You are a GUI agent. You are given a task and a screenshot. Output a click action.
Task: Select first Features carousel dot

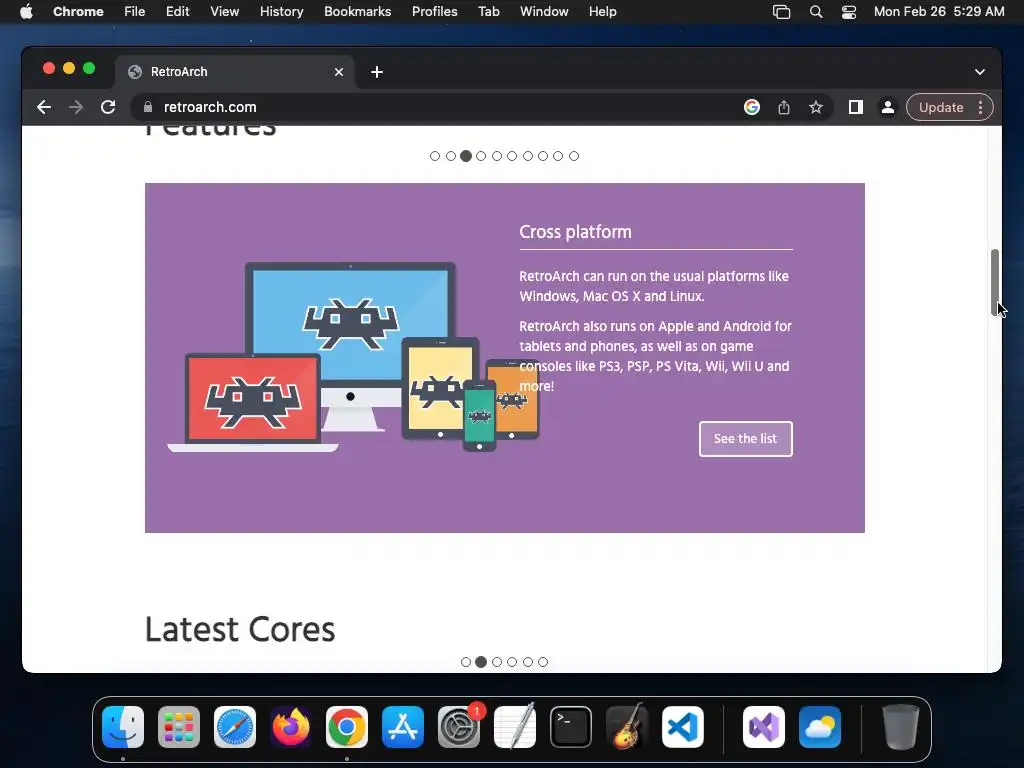(435, 156)
